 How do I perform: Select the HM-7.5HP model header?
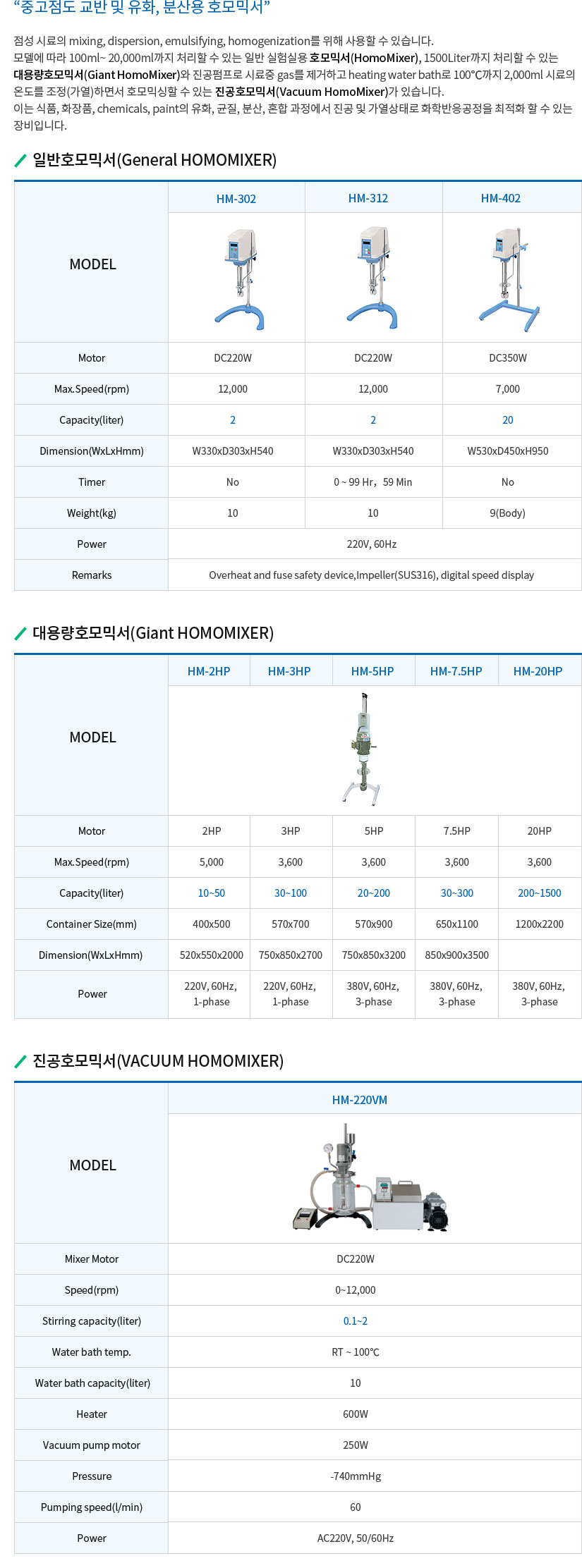[x=456, y=671]
